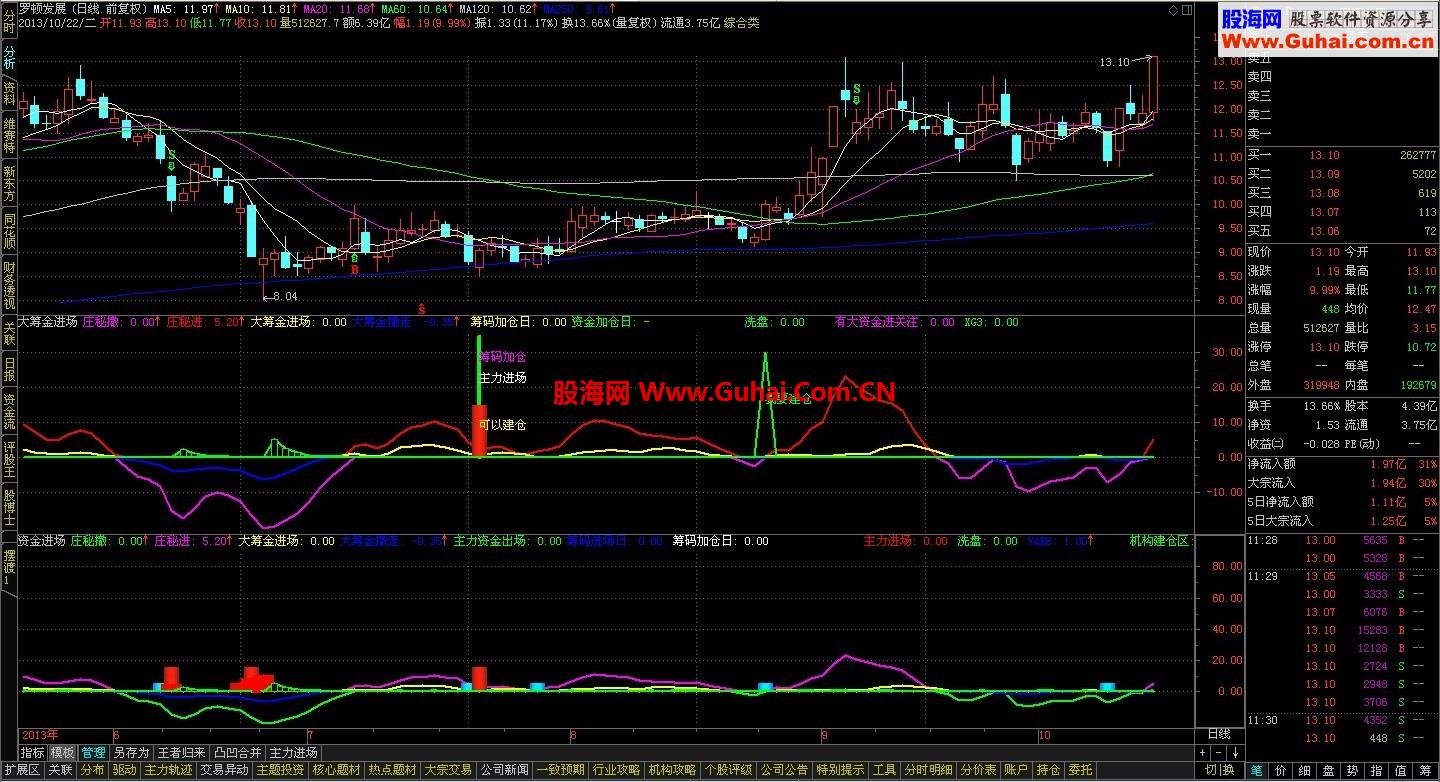Open the 分价表 tab

(978, 770)
